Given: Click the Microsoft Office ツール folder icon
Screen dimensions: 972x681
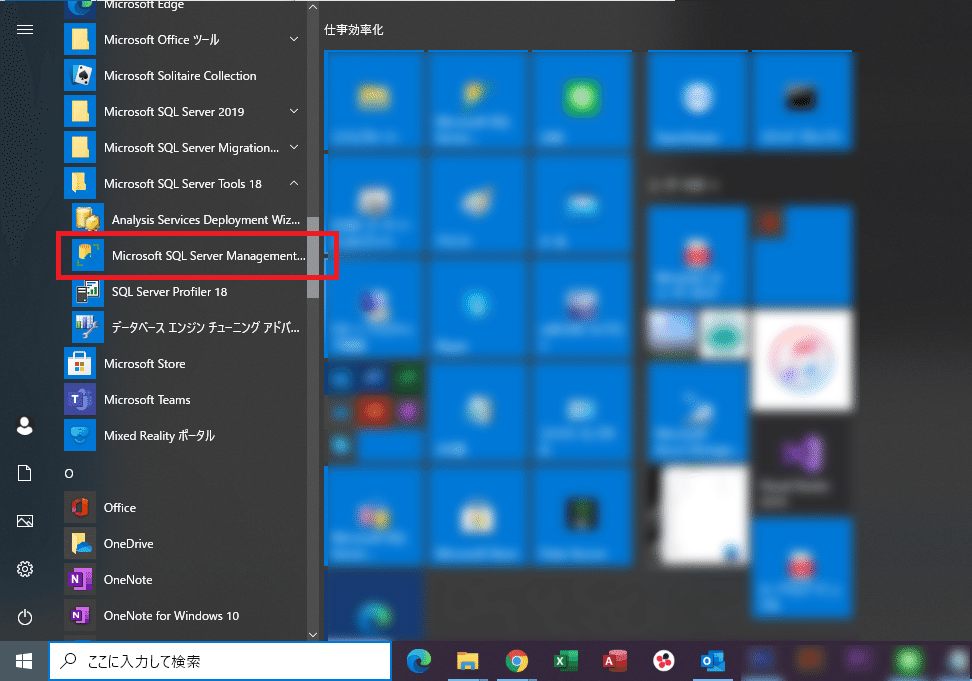Looking at the screenshot, I should [x=80, y=40].
